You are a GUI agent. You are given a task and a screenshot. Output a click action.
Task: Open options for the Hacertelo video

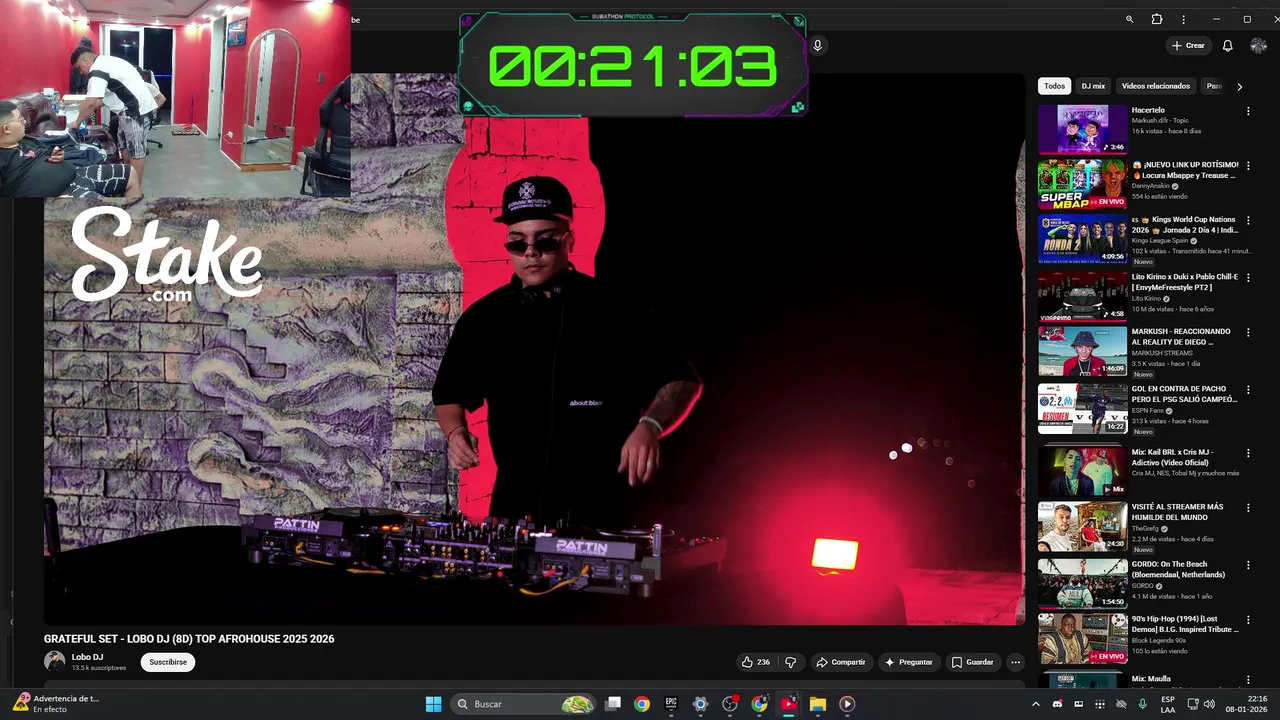pos(1247,111)
